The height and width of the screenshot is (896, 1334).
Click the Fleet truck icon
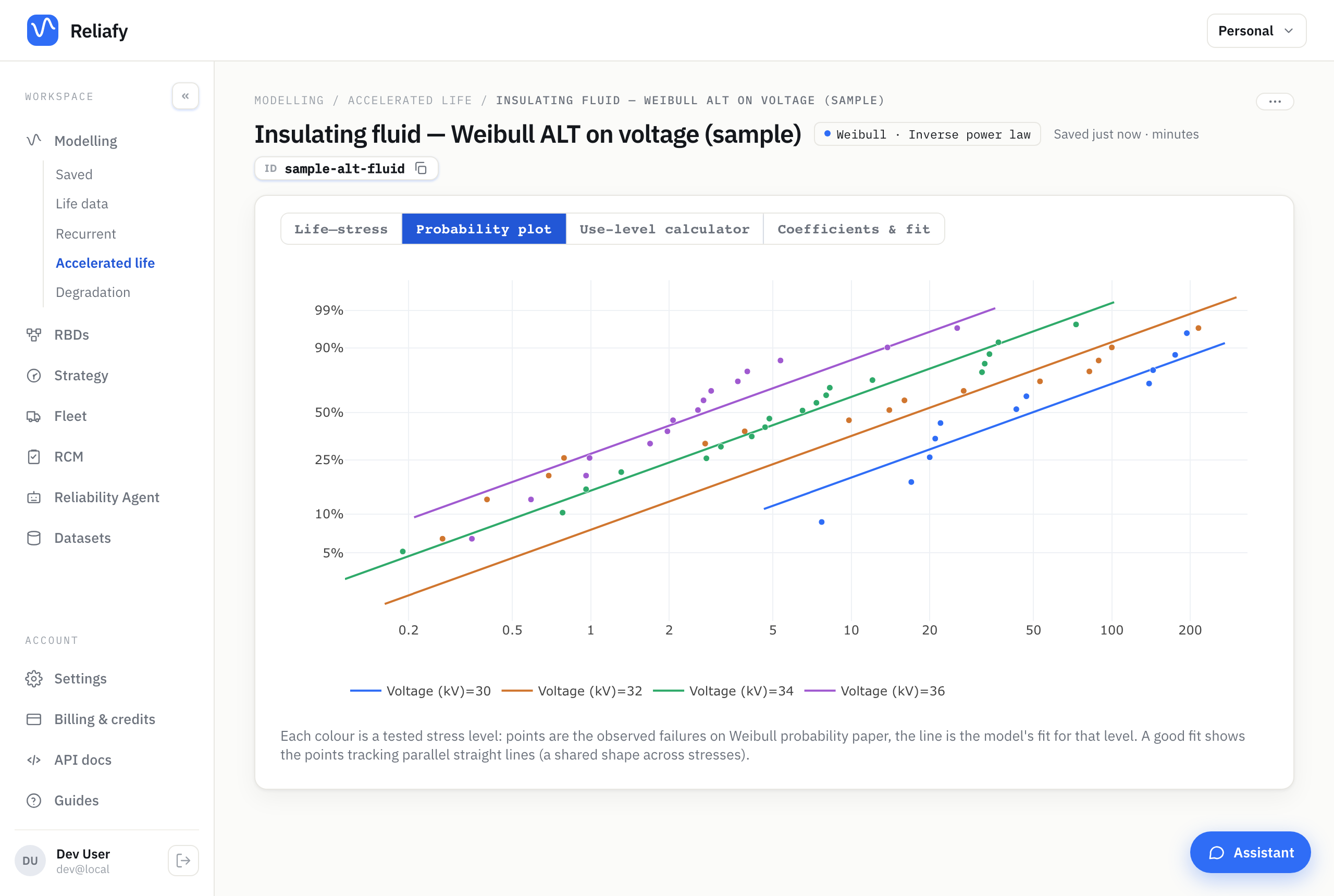[x=34, y=416]
